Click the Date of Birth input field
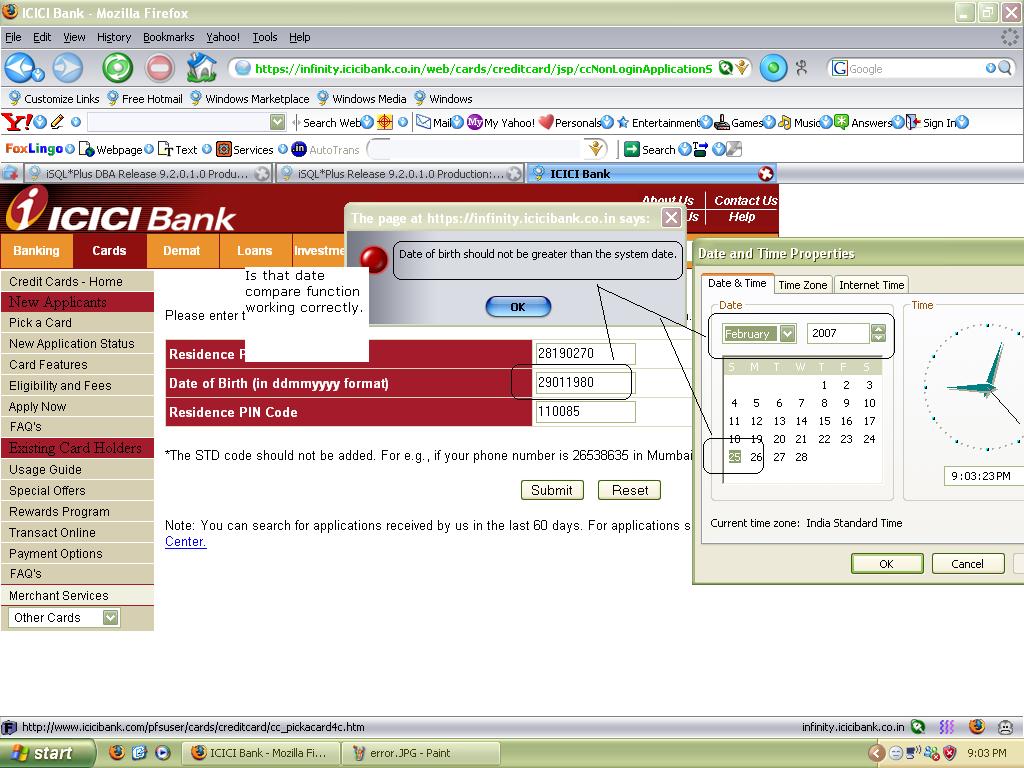Screen dimensions: 1024x768 click(x=585, y=382)
